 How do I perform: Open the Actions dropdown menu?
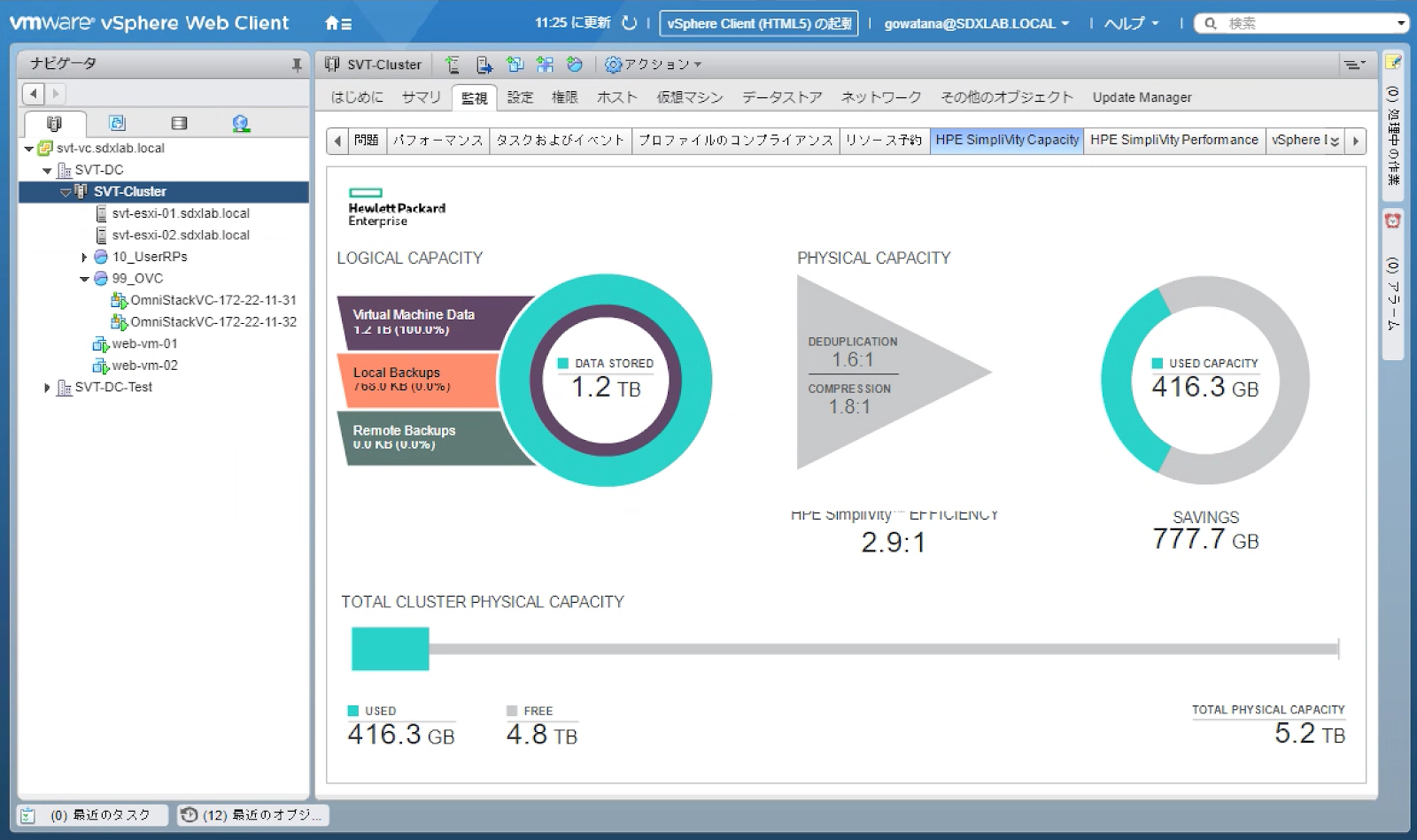[x=654, y=65]
